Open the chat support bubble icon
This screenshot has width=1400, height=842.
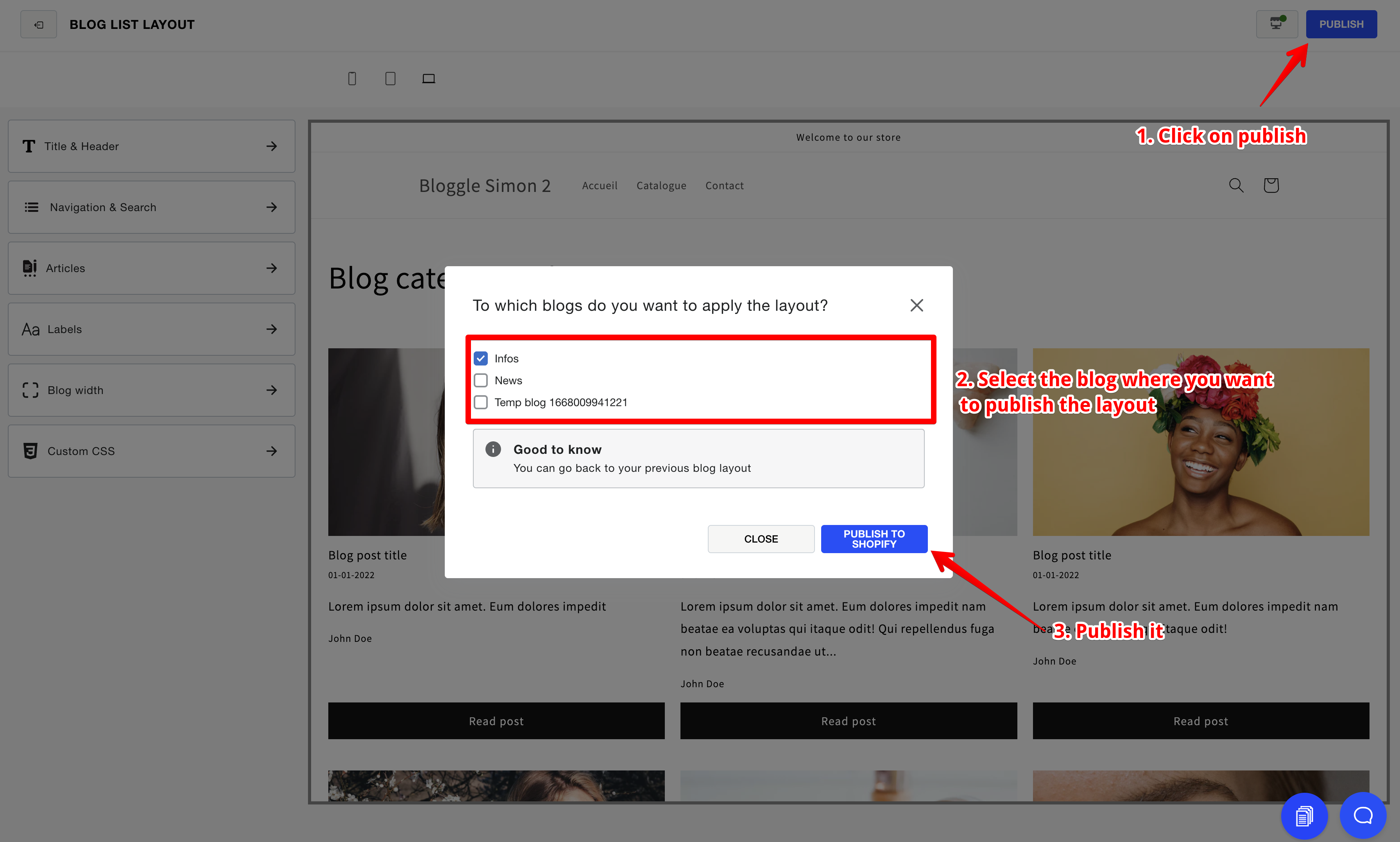click(1362, 815)
